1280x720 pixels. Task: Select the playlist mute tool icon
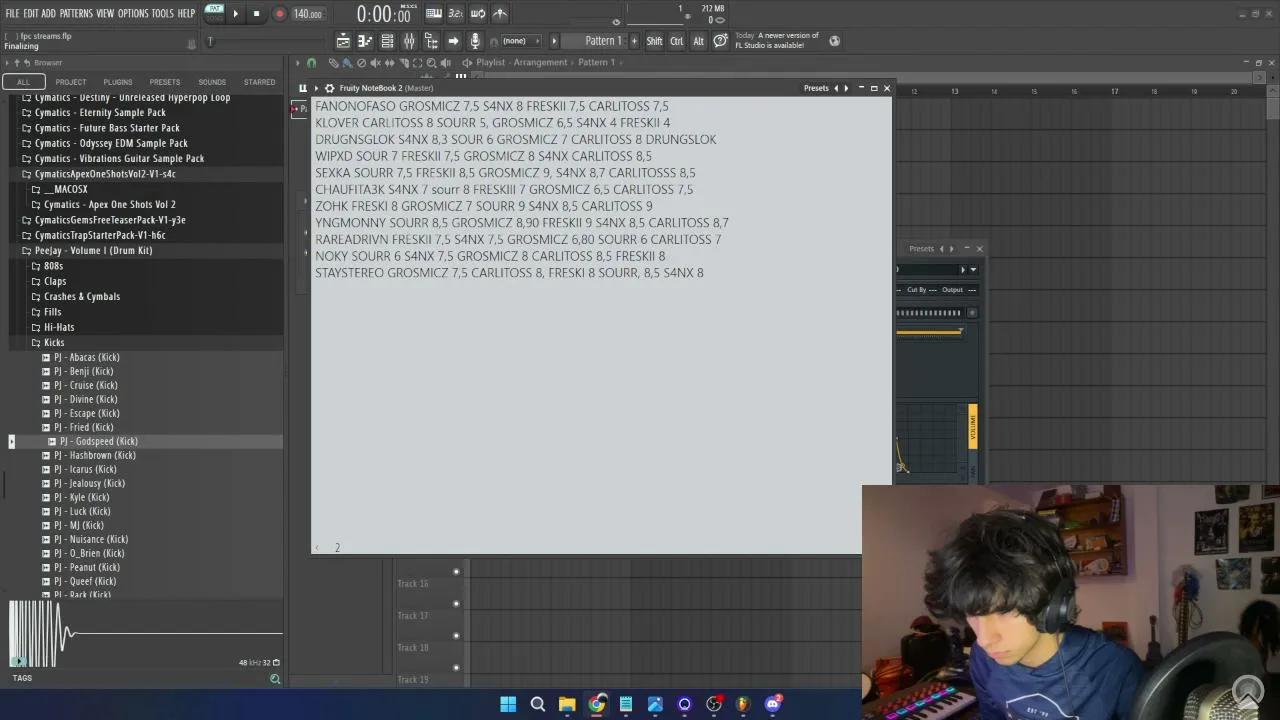tap(376, 62)
